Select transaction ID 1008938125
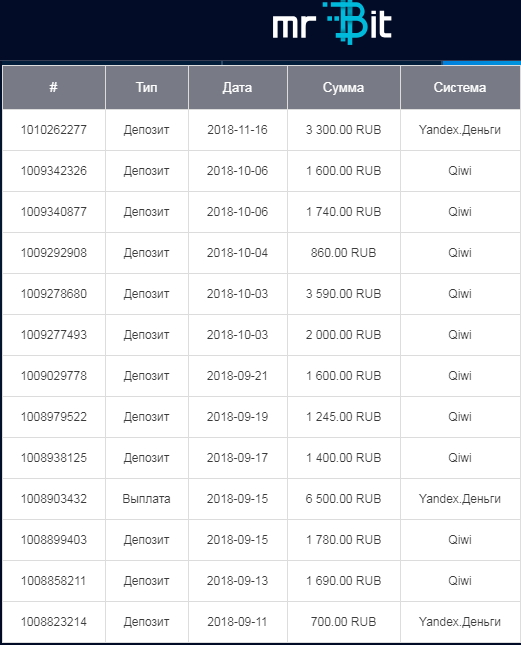This screenshot has width=521, height=645. (54, 458)
